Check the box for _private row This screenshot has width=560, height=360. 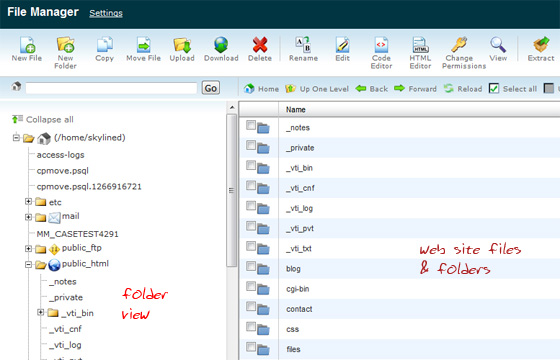[251, 145]
